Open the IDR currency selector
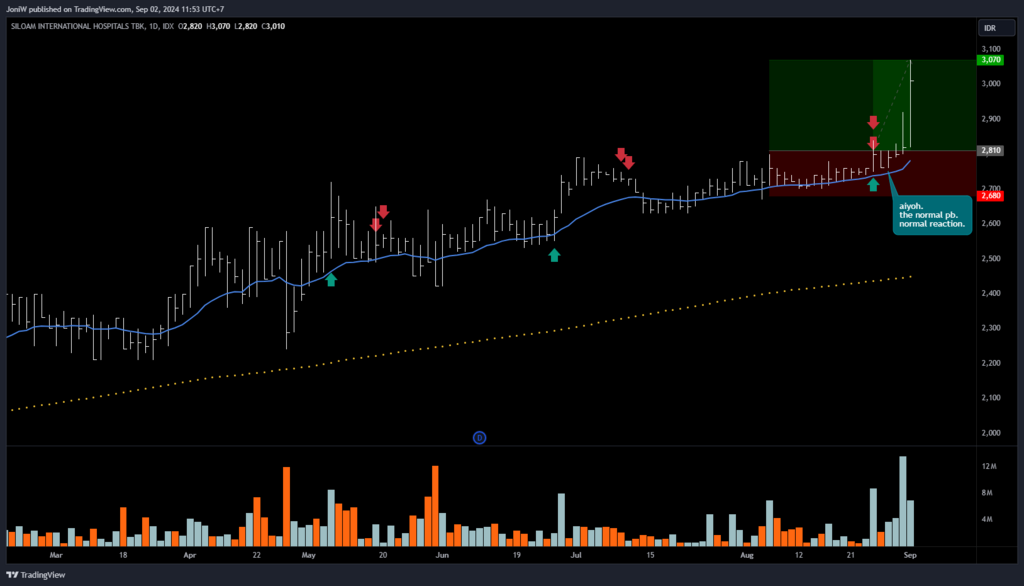 point(990,28)
